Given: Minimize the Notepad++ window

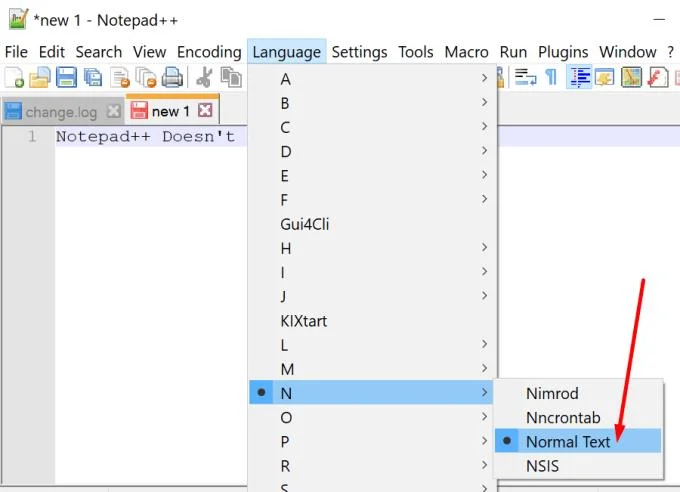Looking at the screenshot, I should pyautogui.click(x=659, y=20).
